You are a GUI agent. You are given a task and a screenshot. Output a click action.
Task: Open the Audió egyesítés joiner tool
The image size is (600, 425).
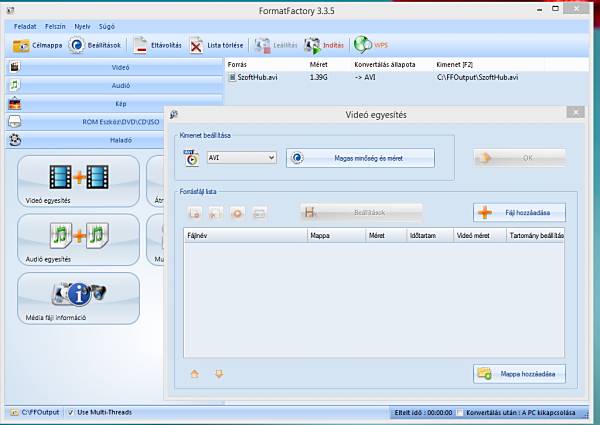coord(78,239)
